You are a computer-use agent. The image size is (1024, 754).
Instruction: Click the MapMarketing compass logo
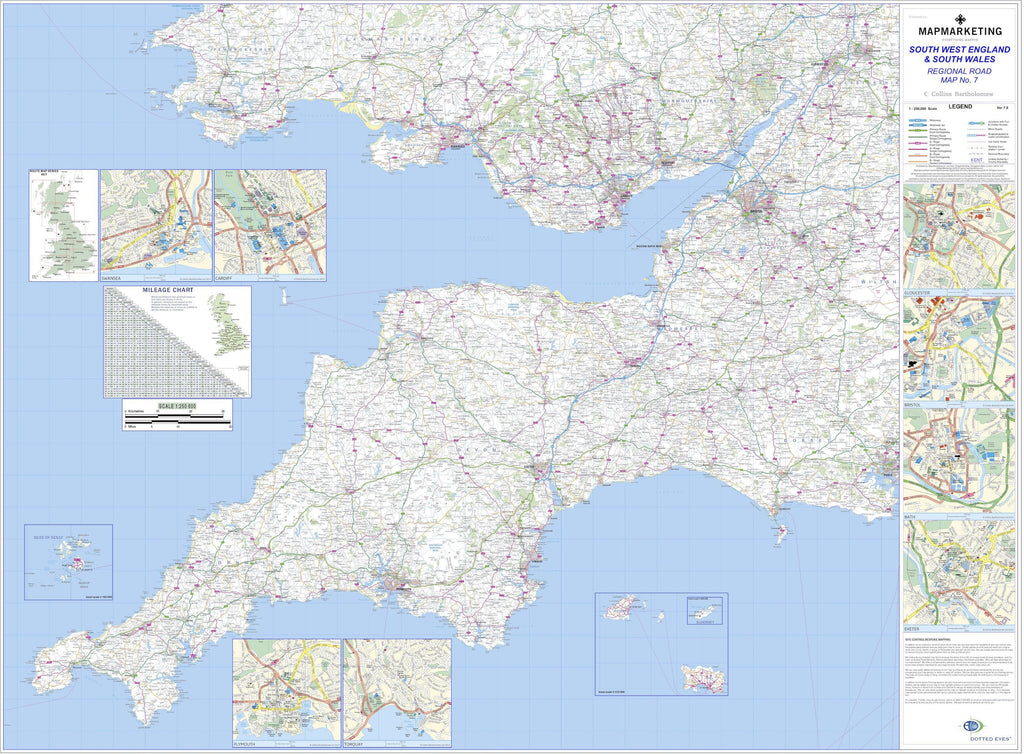(x=960, y=19)
